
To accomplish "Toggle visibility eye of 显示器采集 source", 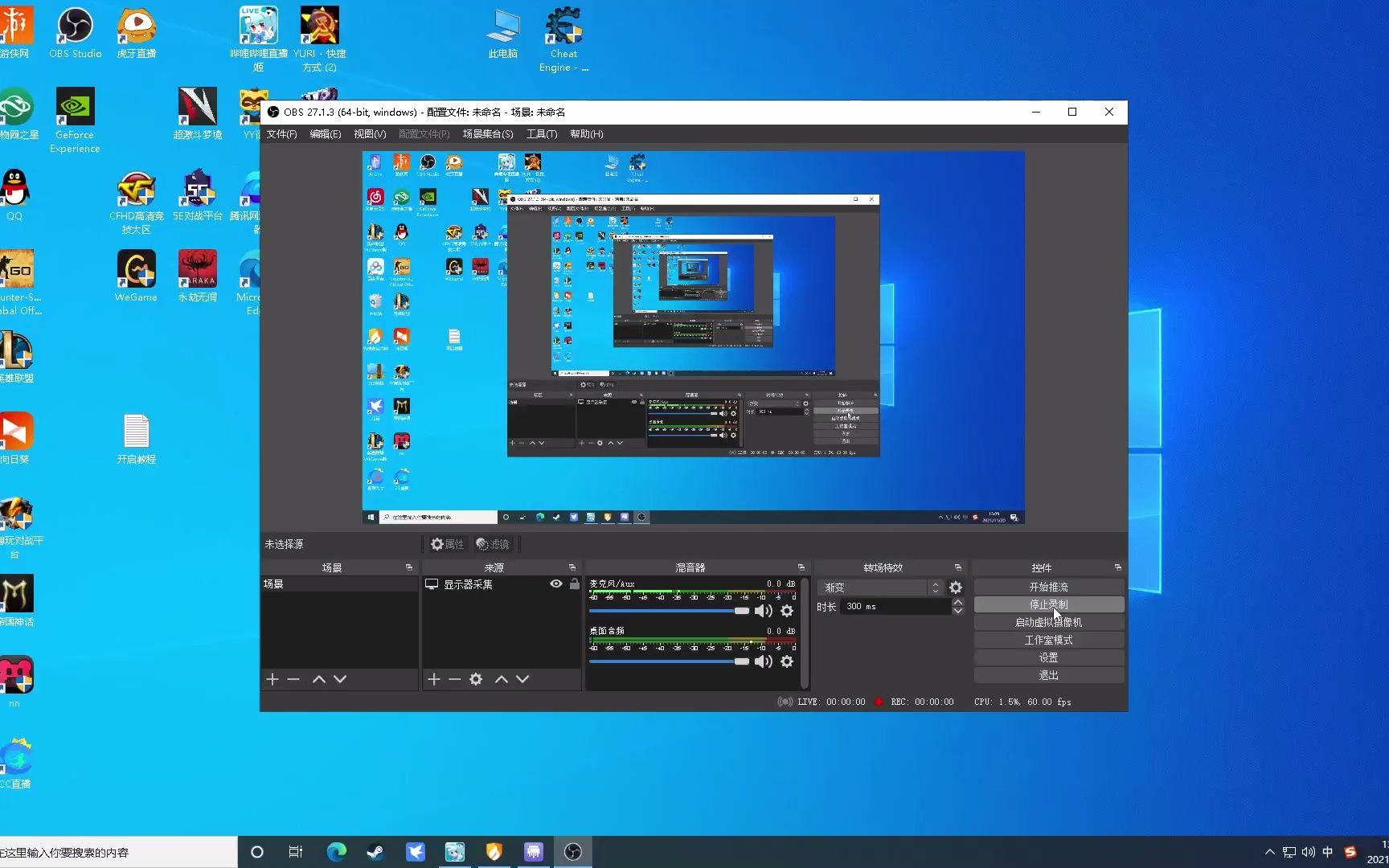I will coord(555,584).
